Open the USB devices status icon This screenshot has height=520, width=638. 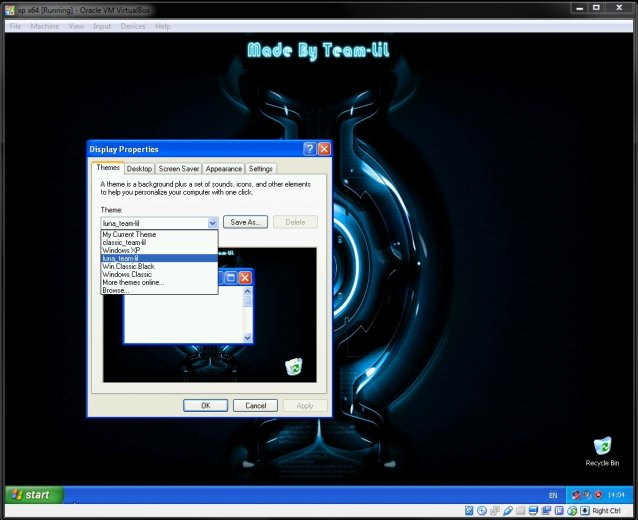pyautogui.click(x=508, y=510)
